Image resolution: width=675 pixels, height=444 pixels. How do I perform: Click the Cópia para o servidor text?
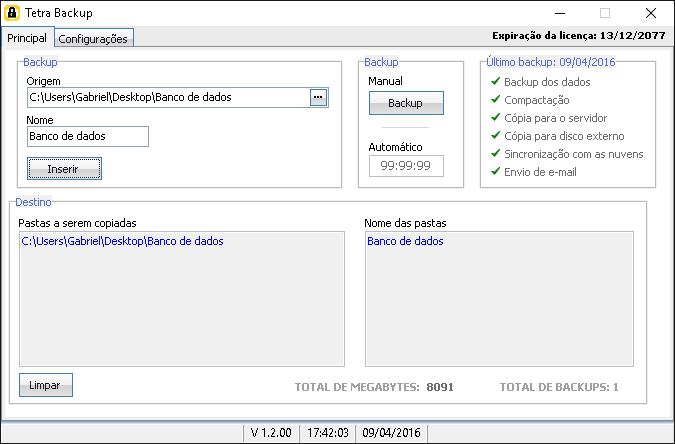click(556, 118)
